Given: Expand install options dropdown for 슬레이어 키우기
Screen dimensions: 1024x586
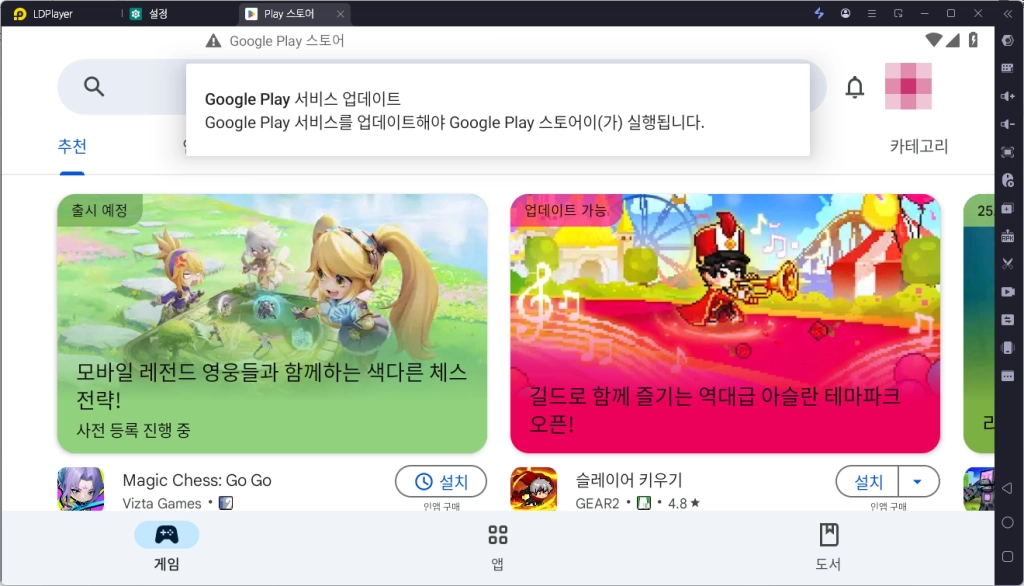Looking at the screenshot, I should [x=918, y=482].
